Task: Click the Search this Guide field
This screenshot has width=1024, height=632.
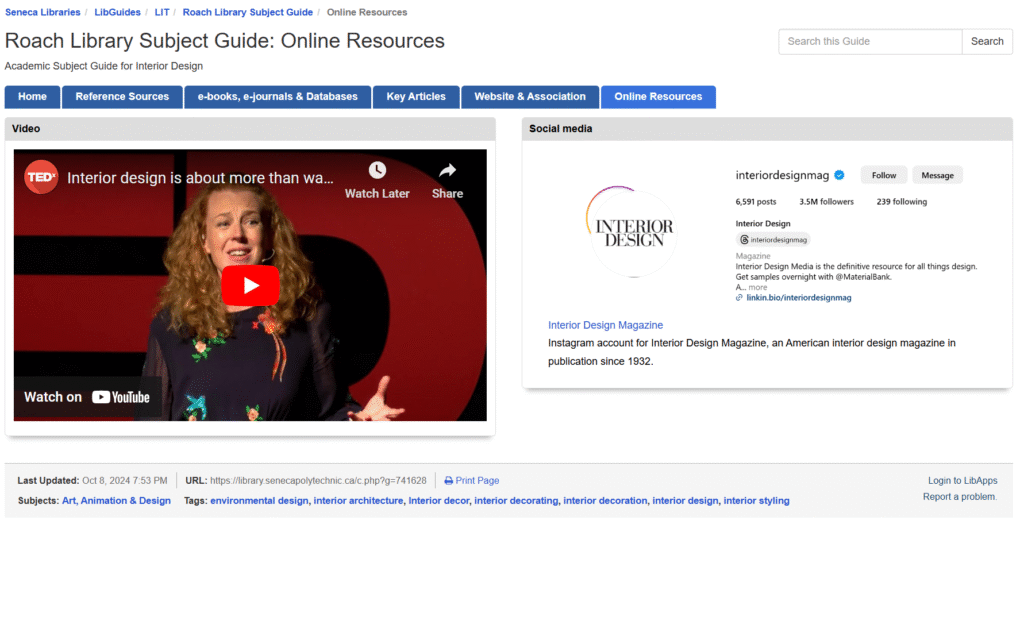Action: pyautogui.click(x=870, y=41)
